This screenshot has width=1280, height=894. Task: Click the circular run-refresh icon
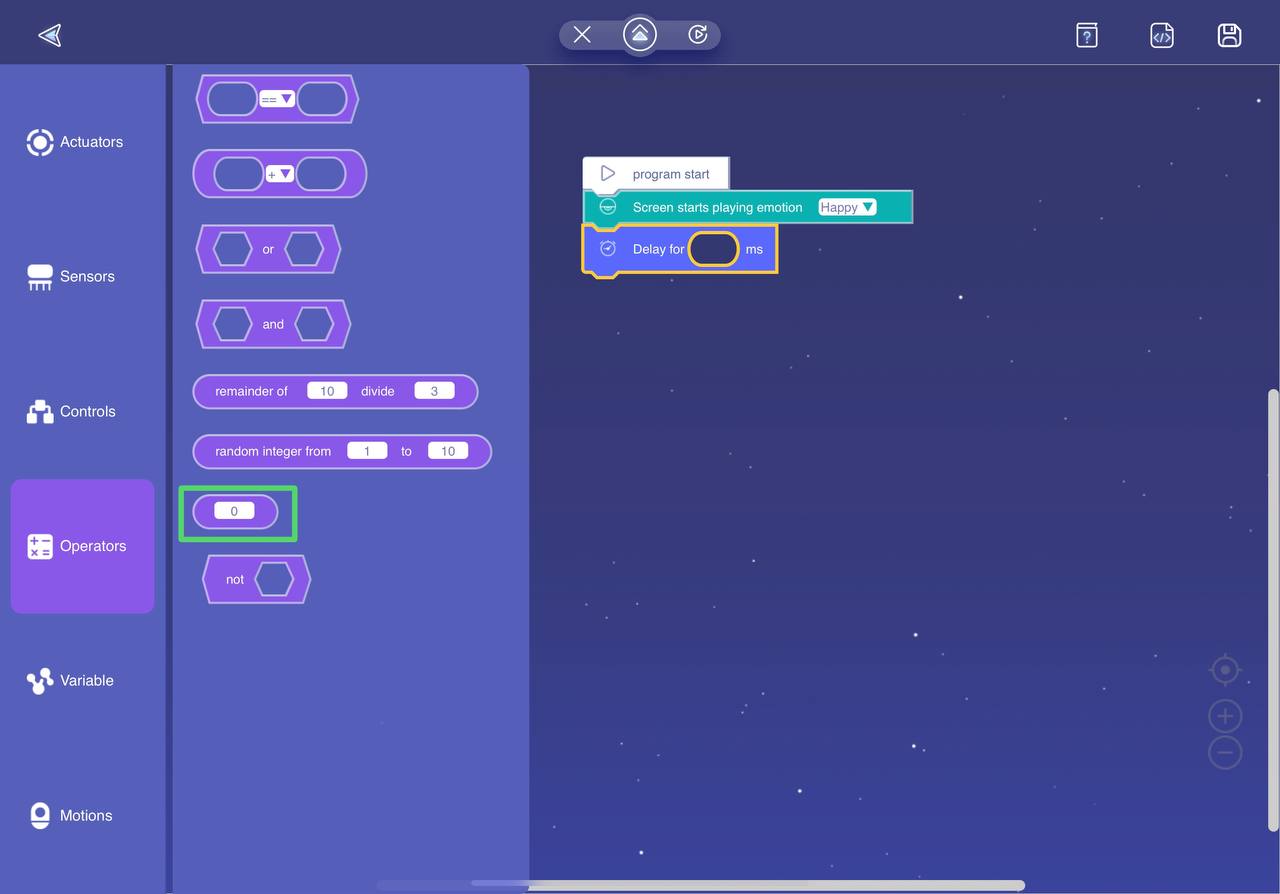click(x=698, y=35)
